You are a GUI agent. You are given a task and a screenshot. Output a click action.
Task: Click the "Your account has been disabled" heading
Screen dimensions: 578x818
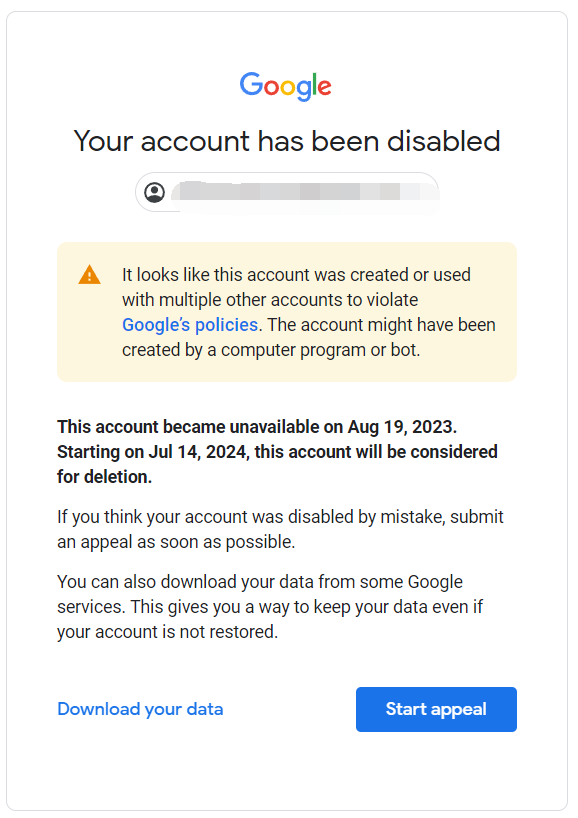click(287, 141)
